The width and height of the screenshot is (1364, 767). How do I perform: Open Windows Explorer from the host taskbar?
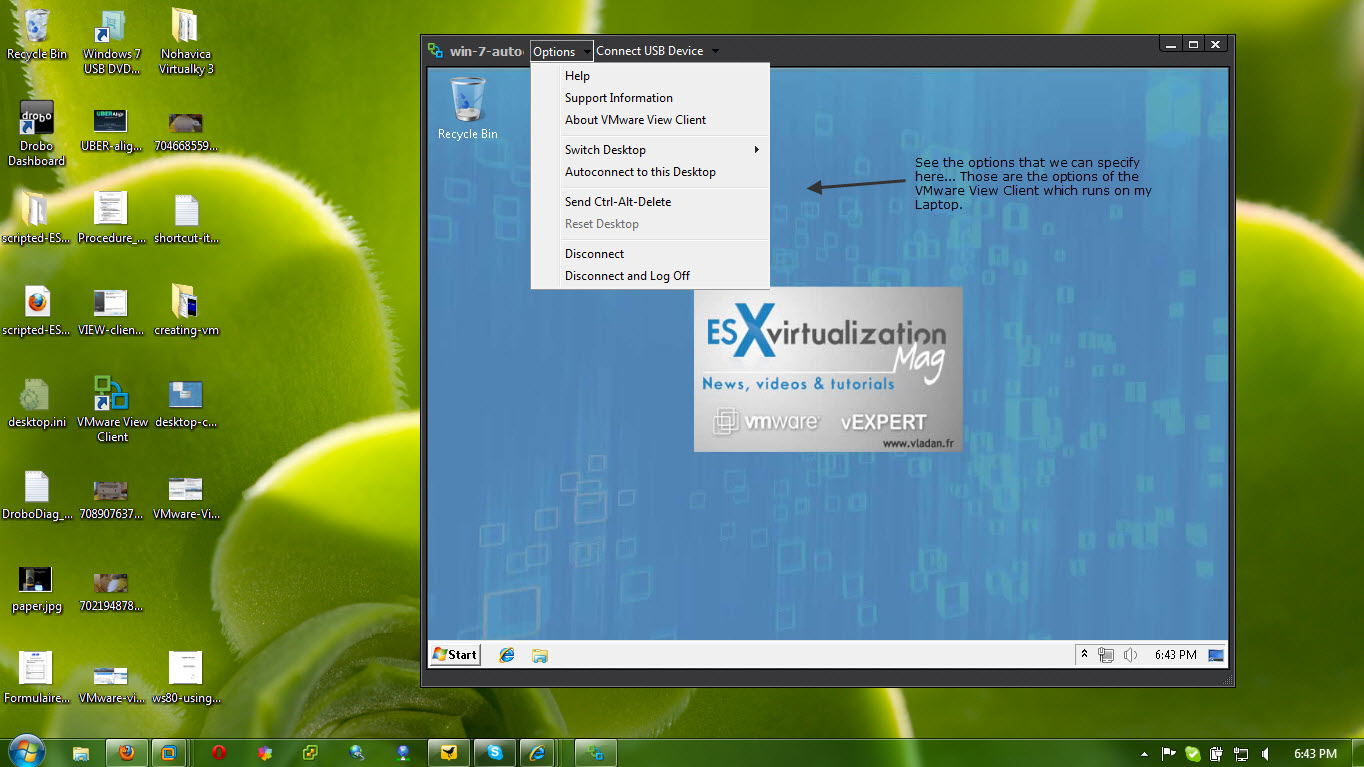point(81,753)
